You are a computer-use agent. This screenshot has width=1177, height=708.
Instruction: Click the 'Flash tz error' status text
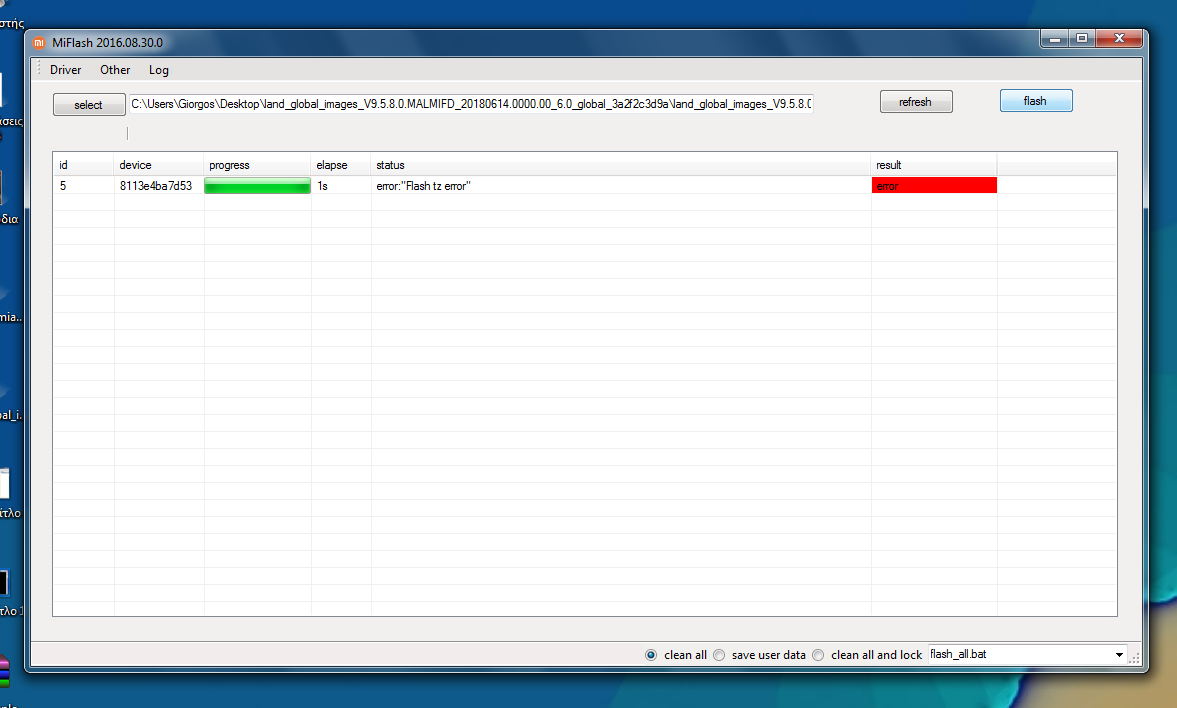coord(423,186)
